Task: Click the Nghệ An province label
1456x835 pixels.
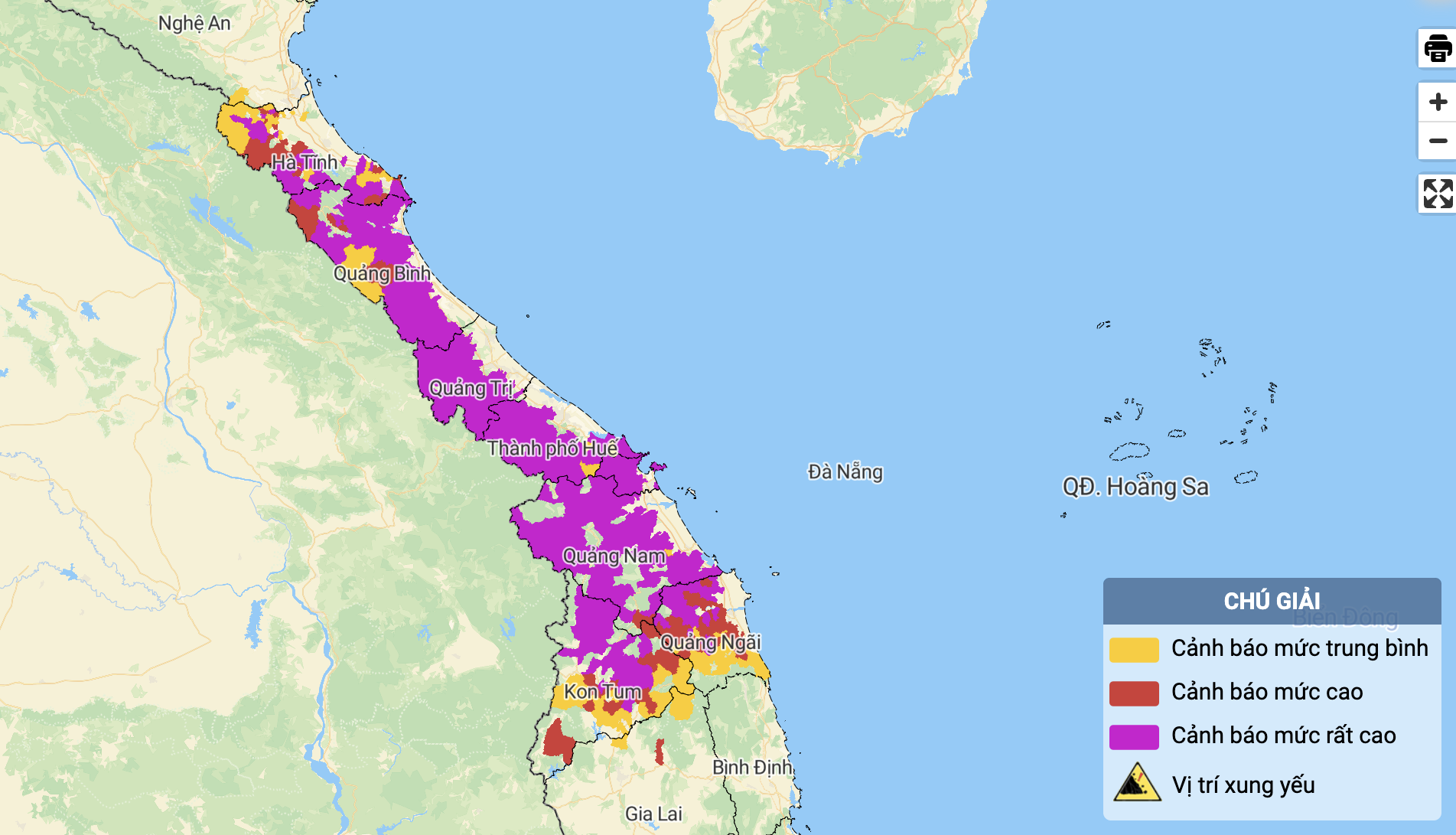Action: (x=194, y=24)
